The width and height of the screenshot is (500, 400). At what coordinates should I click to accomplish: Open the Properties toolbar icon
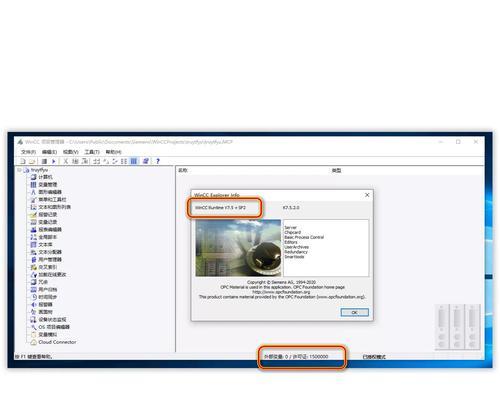click(x=146, y=161)
